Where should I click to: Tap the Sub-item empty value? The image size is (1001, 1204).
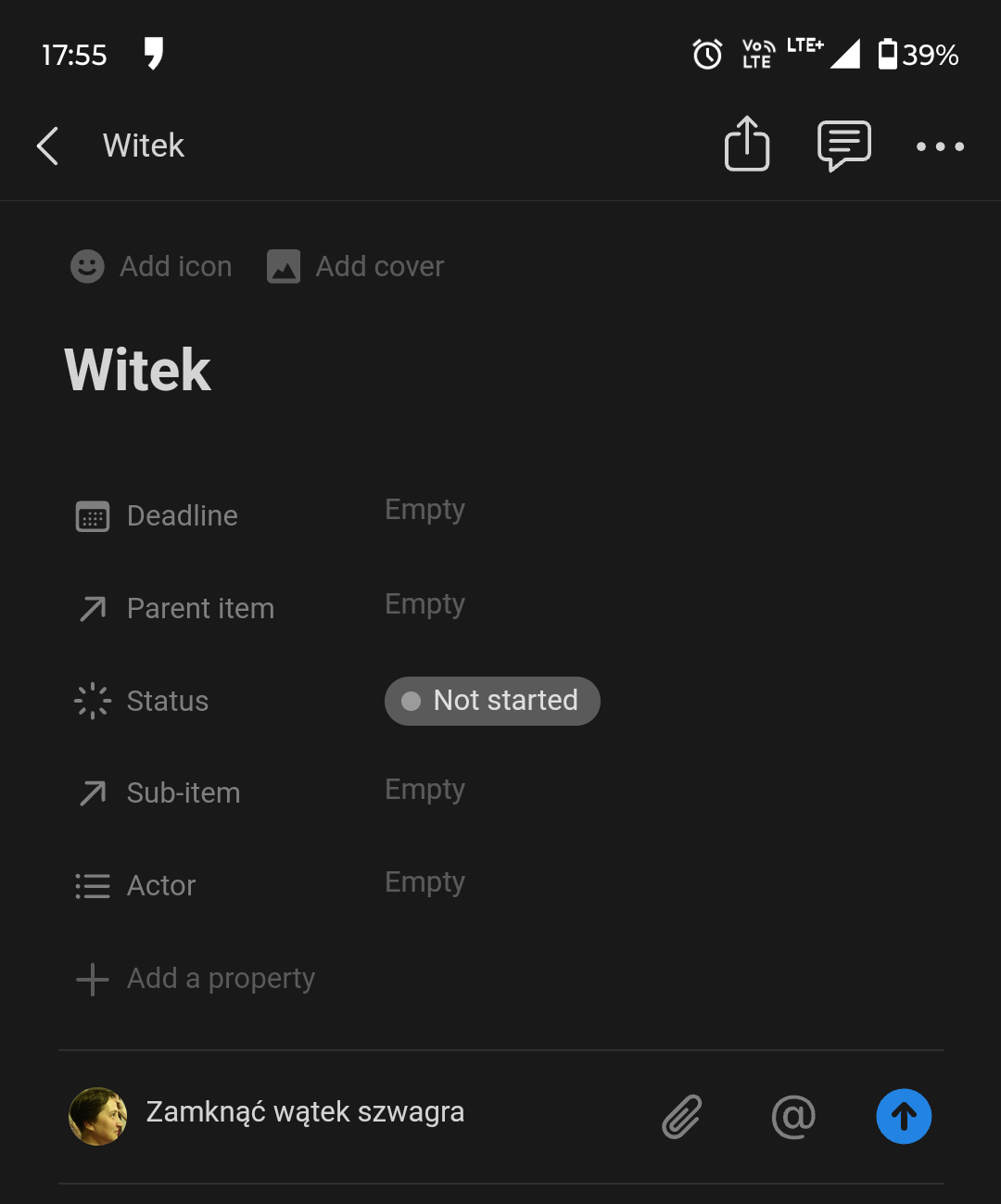425,790
